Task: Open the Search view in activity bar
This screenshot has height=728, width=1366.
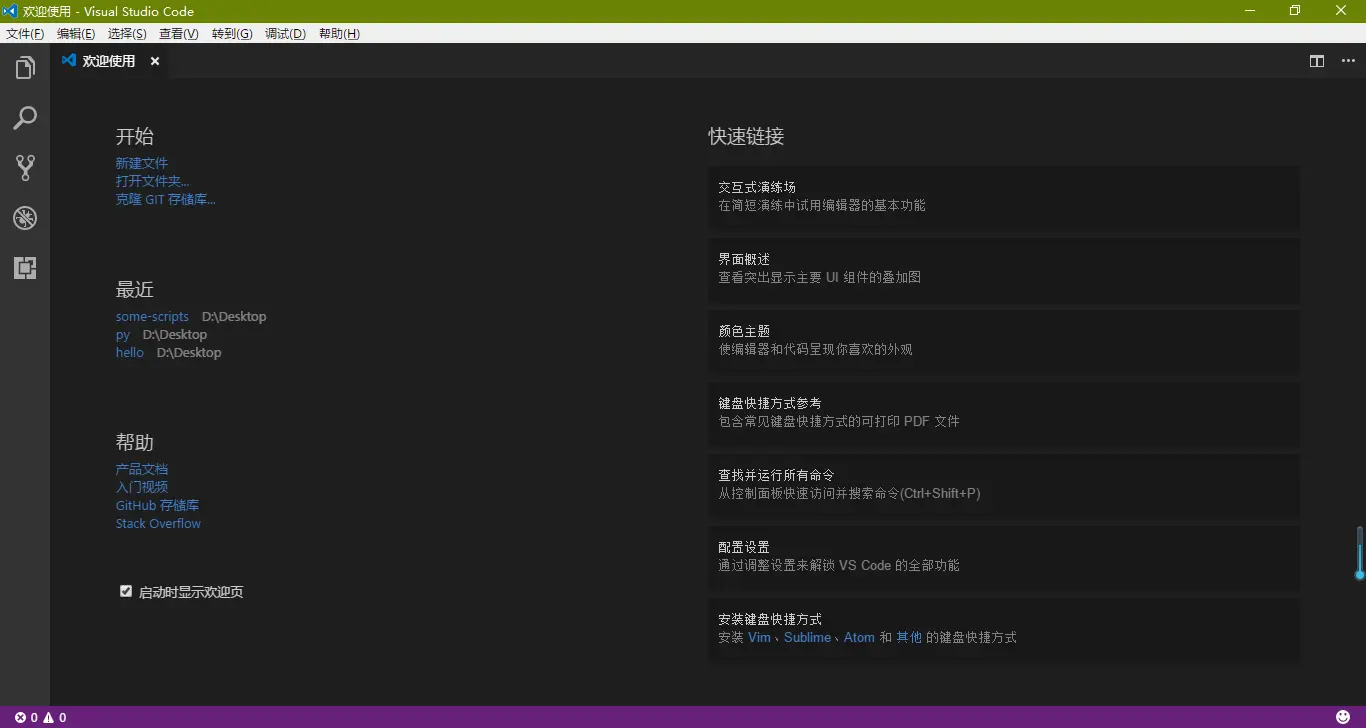Action: 25,118
